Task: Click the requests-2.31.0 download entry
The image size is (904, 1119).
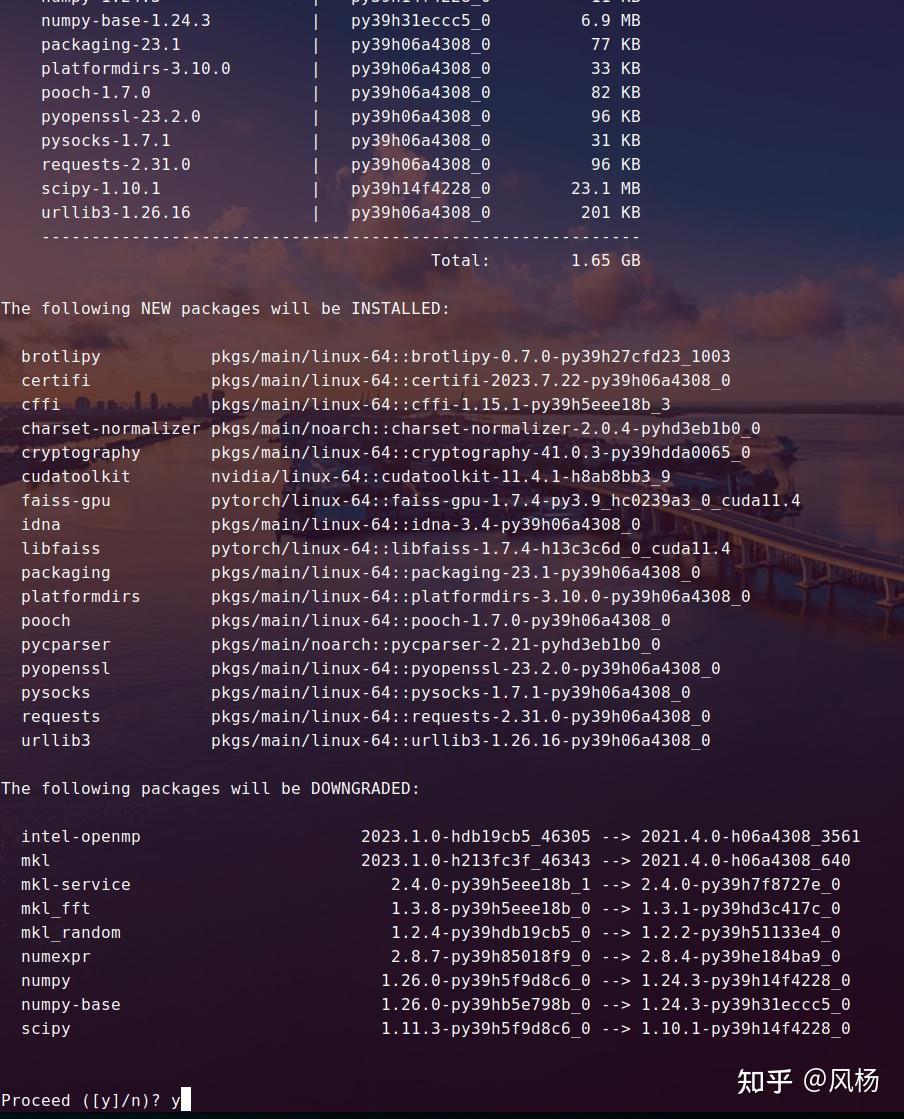Action: point(300,164)
